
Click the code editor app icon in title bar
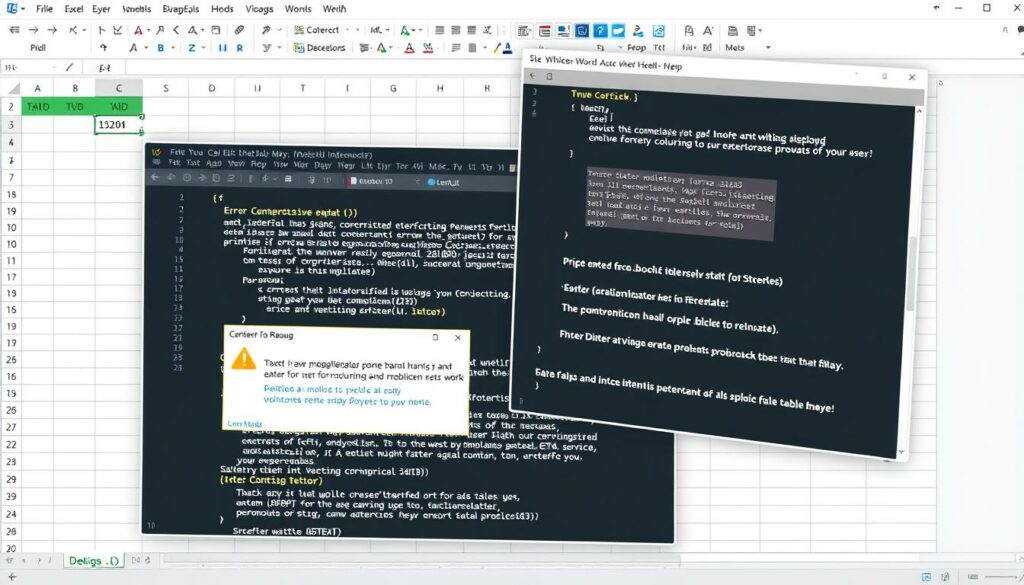point(156,153)
